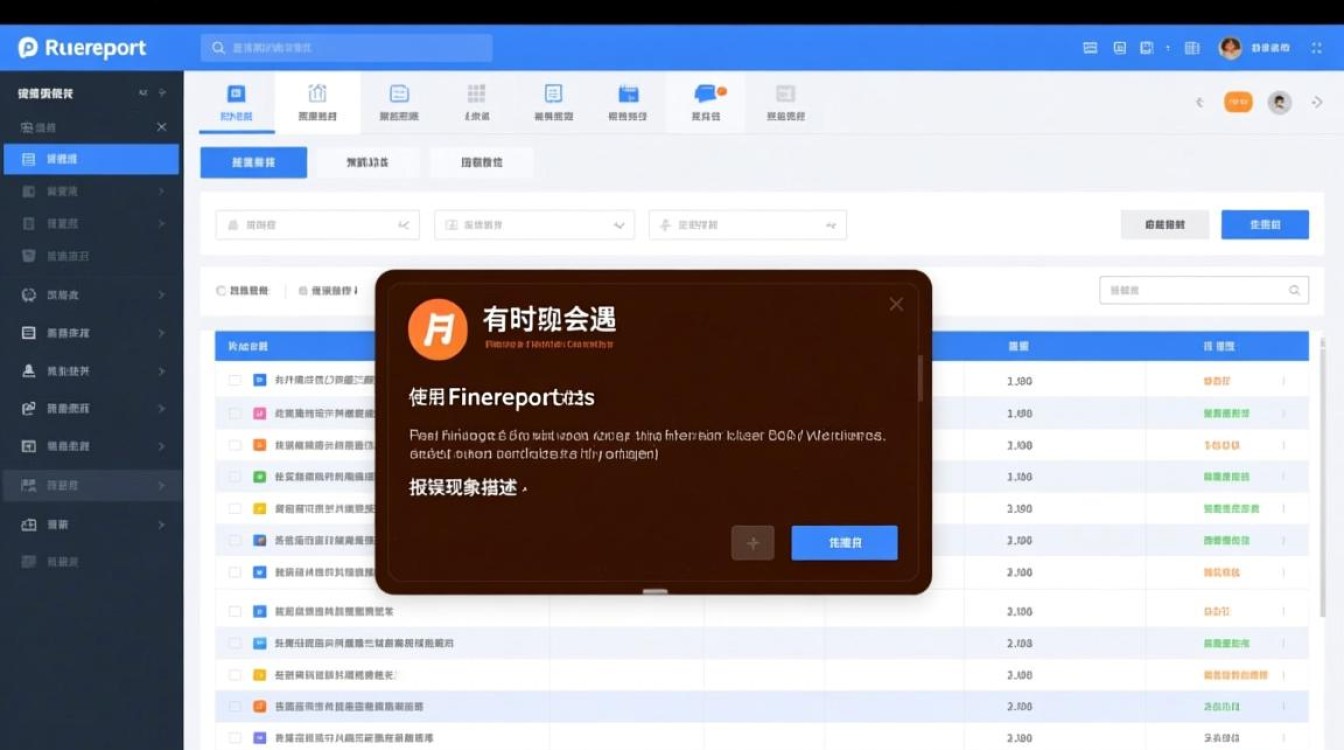This screenshot has height=750, width=1344.
Task: Tick the small checkbox option next to the radio
Action: [x=302, y=291]
